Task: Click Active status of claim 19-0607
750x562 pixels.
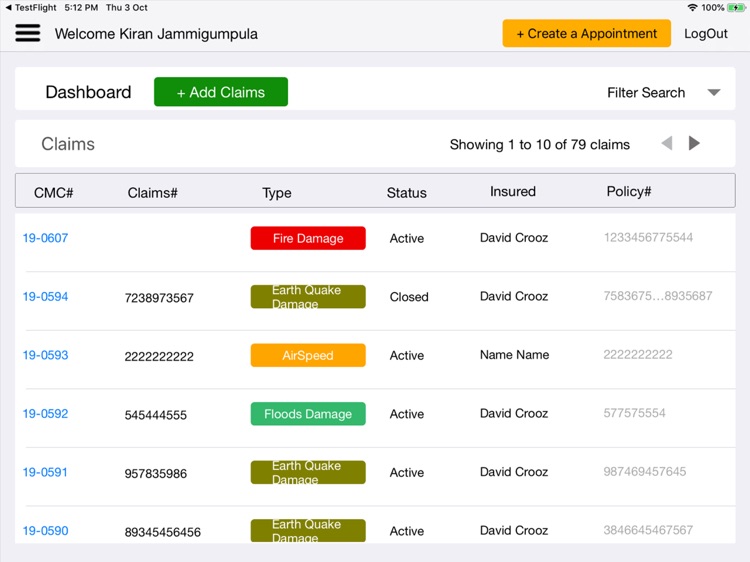Action: coord(407,238)
